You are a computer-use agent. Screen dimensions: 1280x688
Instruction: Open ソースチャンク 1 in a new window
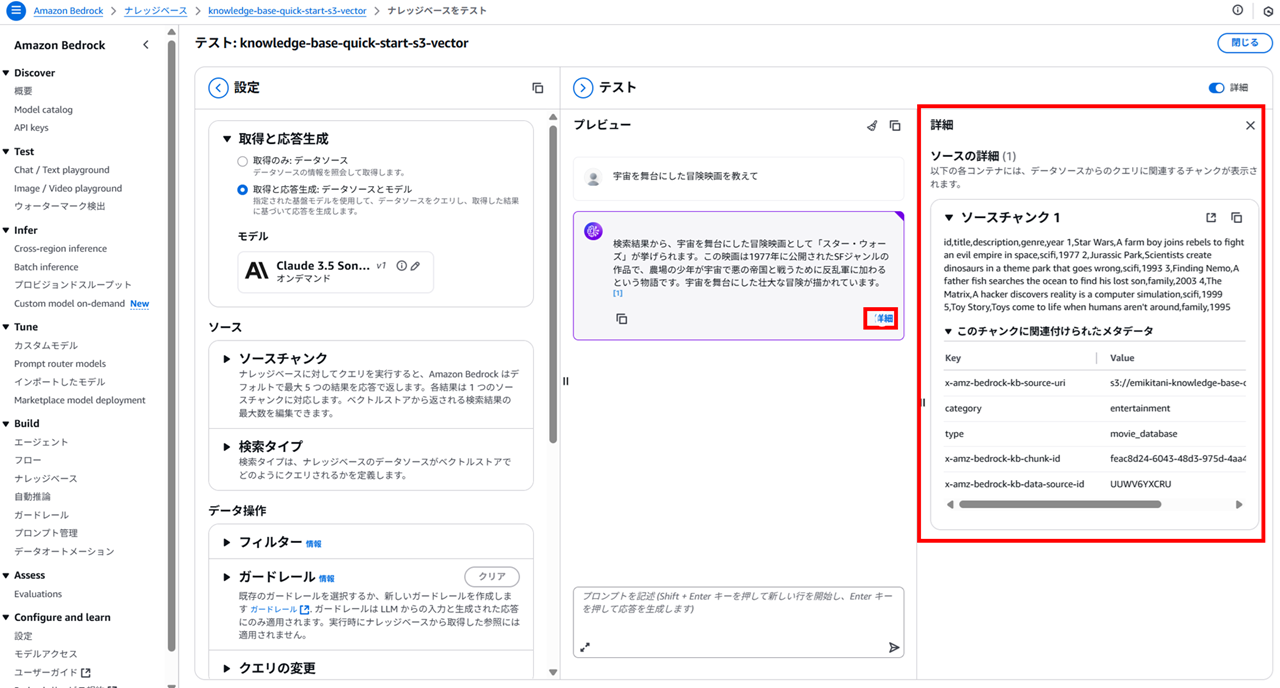pyautogui.click(x=1211, y=217)
